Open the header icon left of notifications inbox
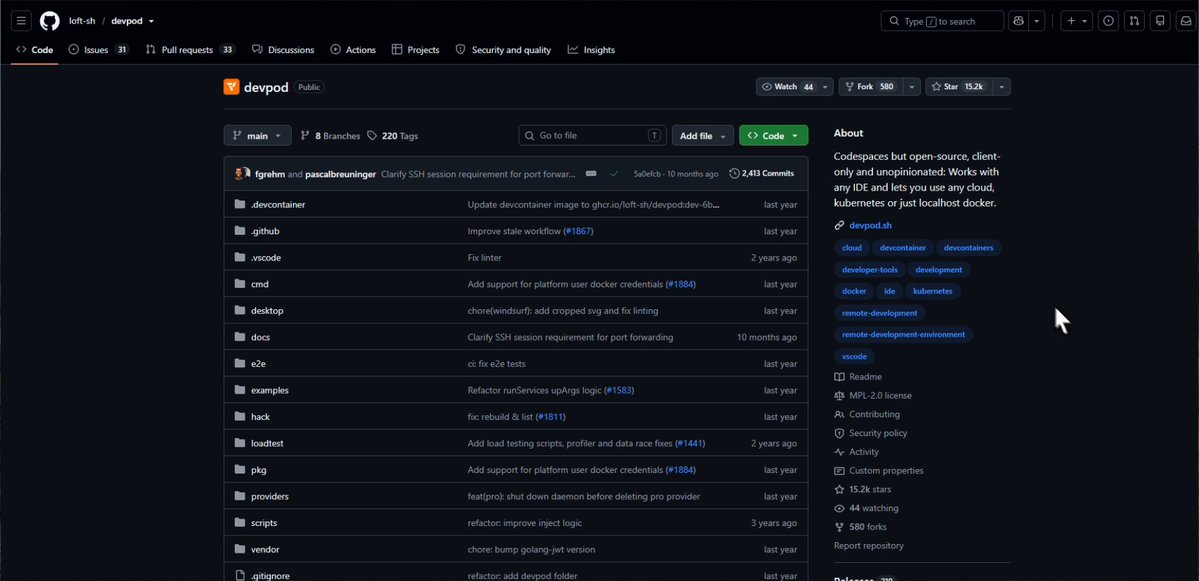Viewport: 1199px width, 581px height. [1160, 21]
